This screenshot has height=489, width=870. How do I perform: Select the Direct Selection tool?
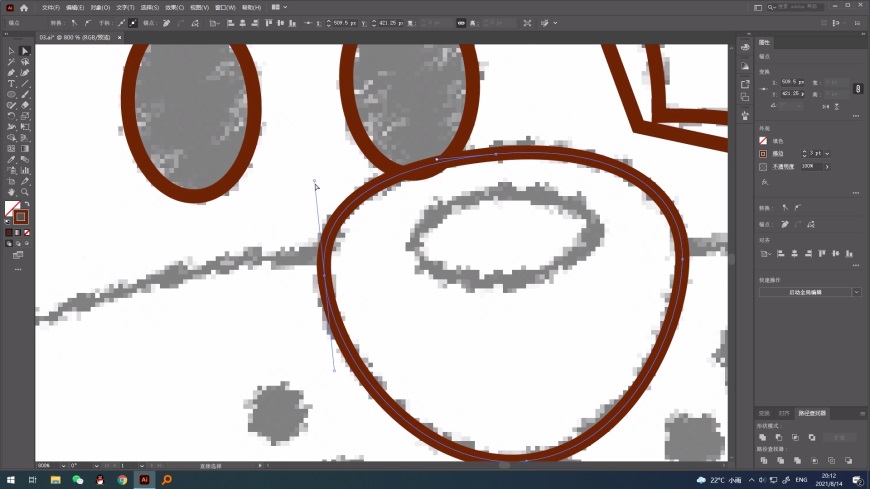pyautogui.click(x=24, y=51)
